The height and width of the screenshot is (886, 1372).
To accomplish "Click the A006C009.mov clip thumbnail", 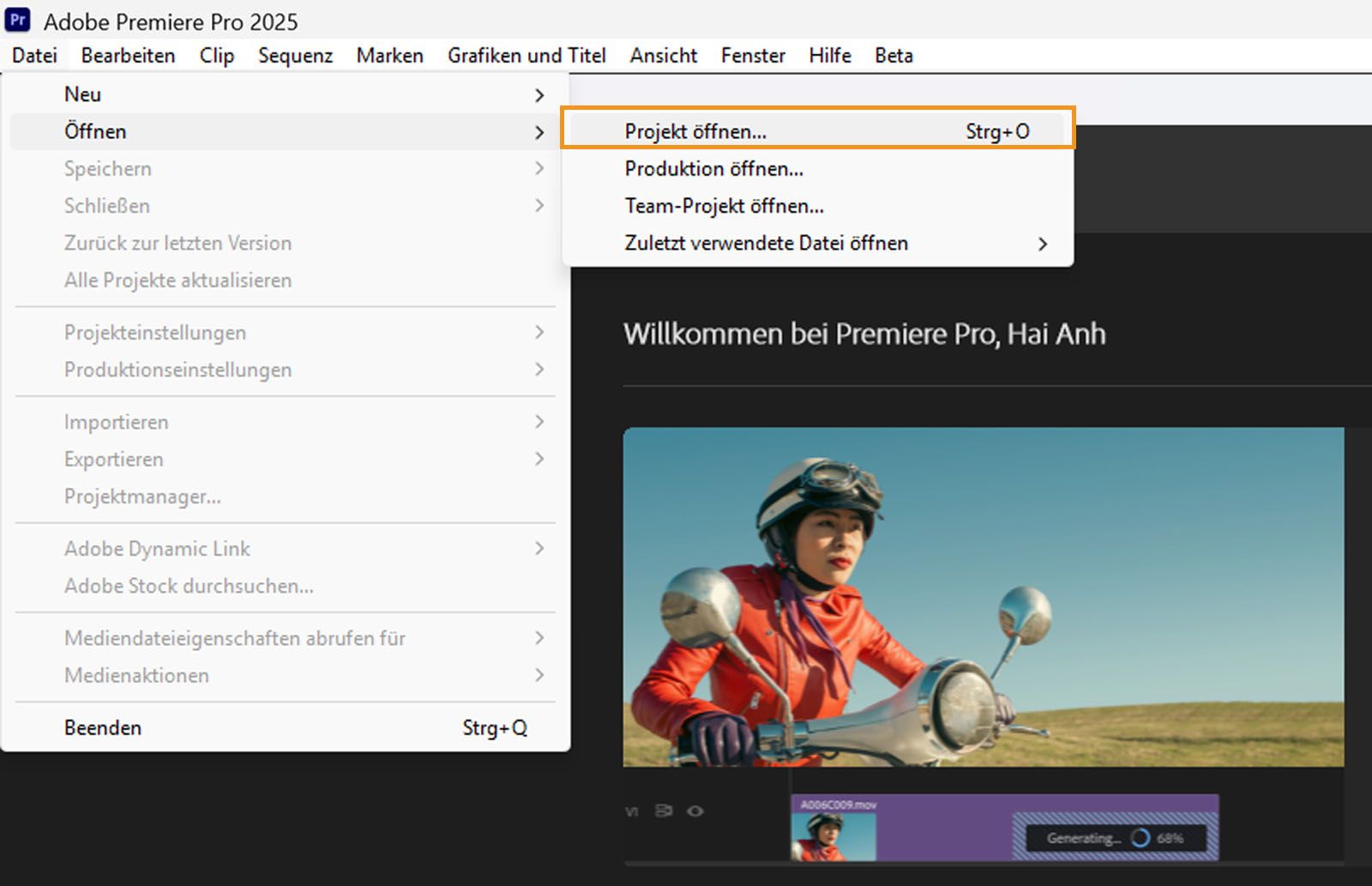I will [x=833, y=836].
